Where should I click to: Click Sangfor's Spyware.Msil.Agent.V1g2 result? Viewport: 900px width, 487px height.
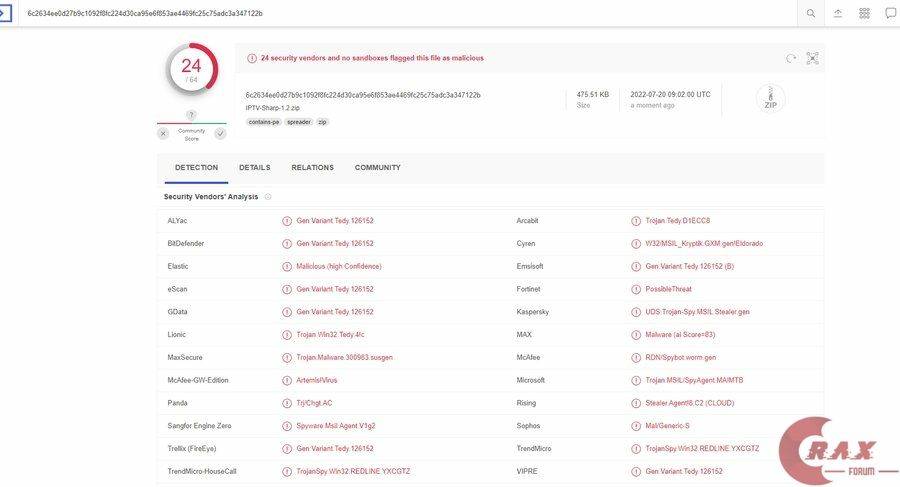(x=336, y=426)
